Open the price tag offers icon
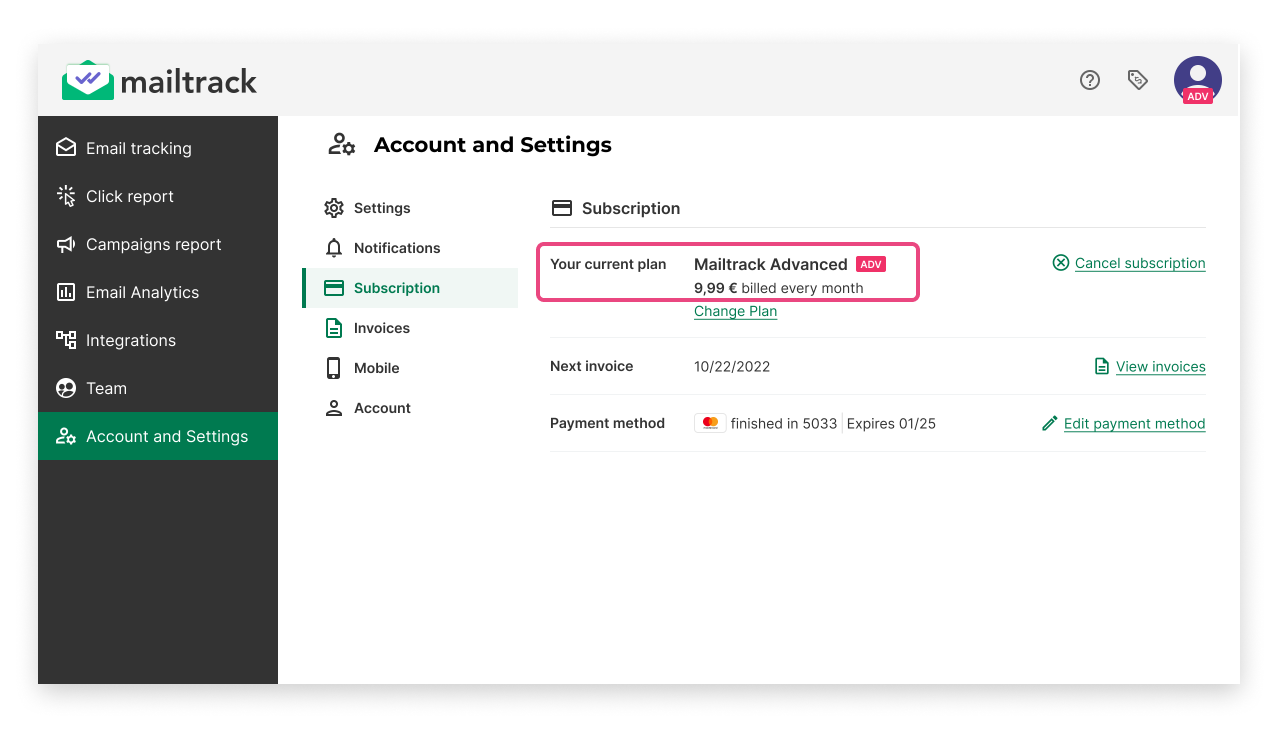Screen dimensions: 1280x734 (1137, 80)
